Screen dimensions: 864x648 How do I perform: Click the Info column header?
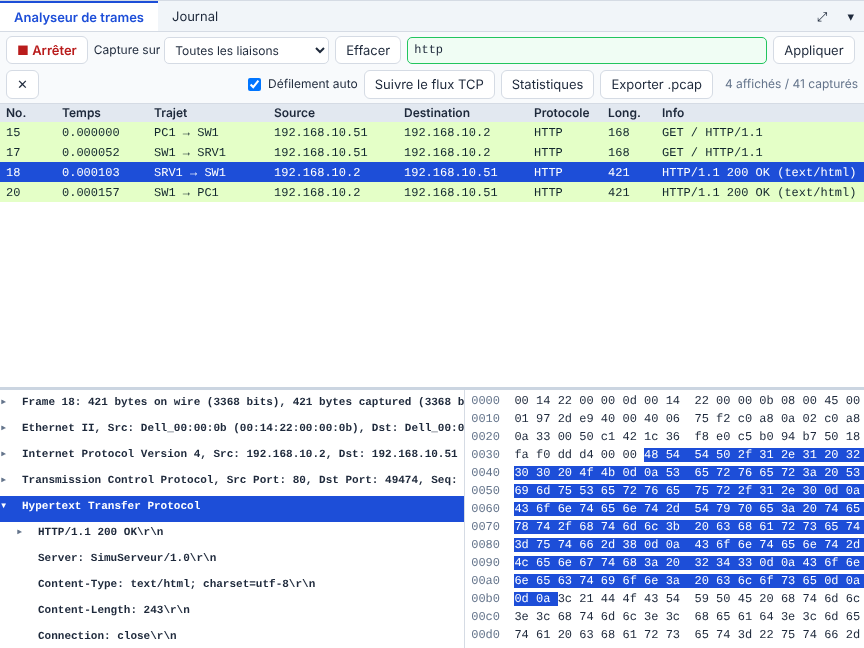pos(672,113)
